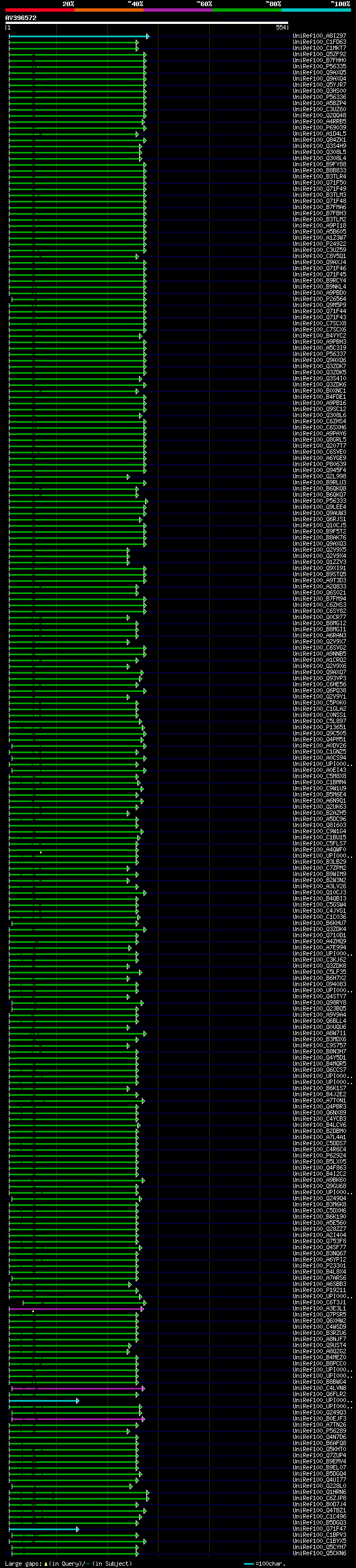Click the orange ~40% legend segment
The image size is (356, 1568).
coord(109,10)
